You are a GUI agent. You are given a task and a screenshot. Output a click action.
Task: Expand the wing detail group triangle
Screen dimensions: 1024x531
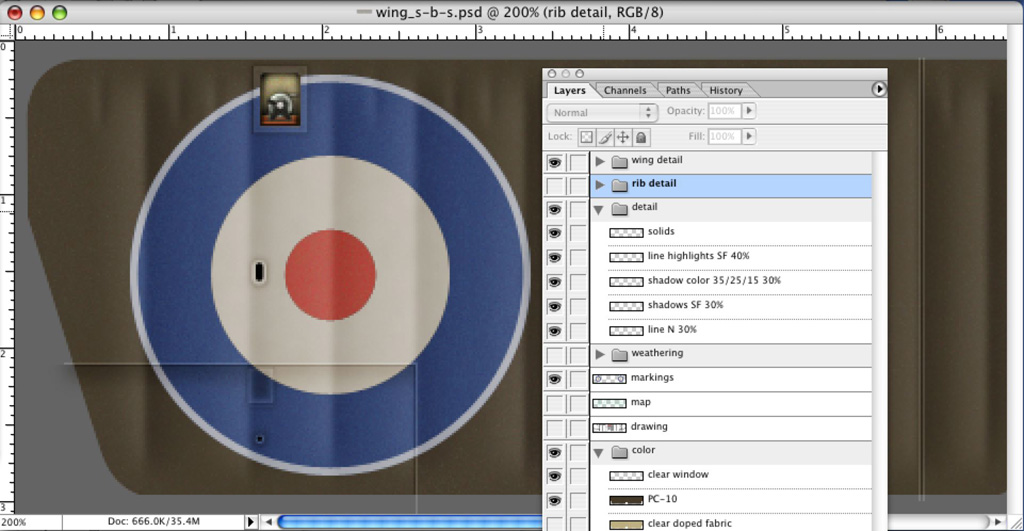point(600,161)
